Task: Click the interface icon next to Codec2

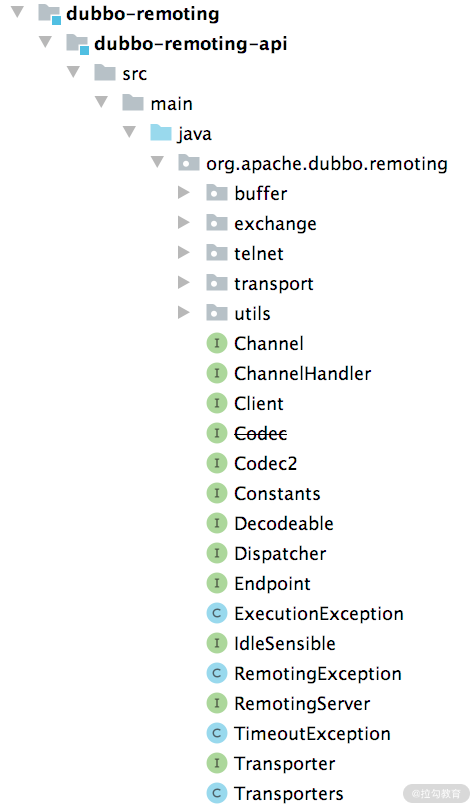Action: point(217,463)
